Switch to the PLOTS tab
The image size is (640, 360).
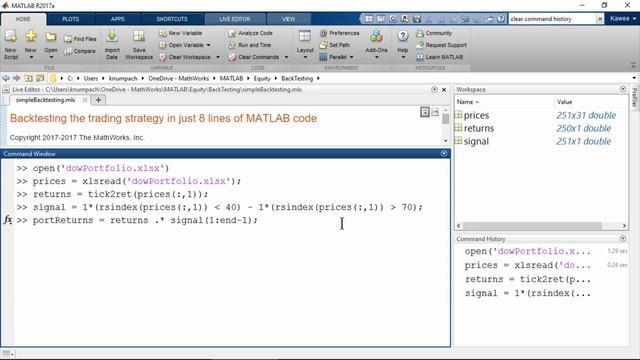pyautogui.click(x=71, y=19)
